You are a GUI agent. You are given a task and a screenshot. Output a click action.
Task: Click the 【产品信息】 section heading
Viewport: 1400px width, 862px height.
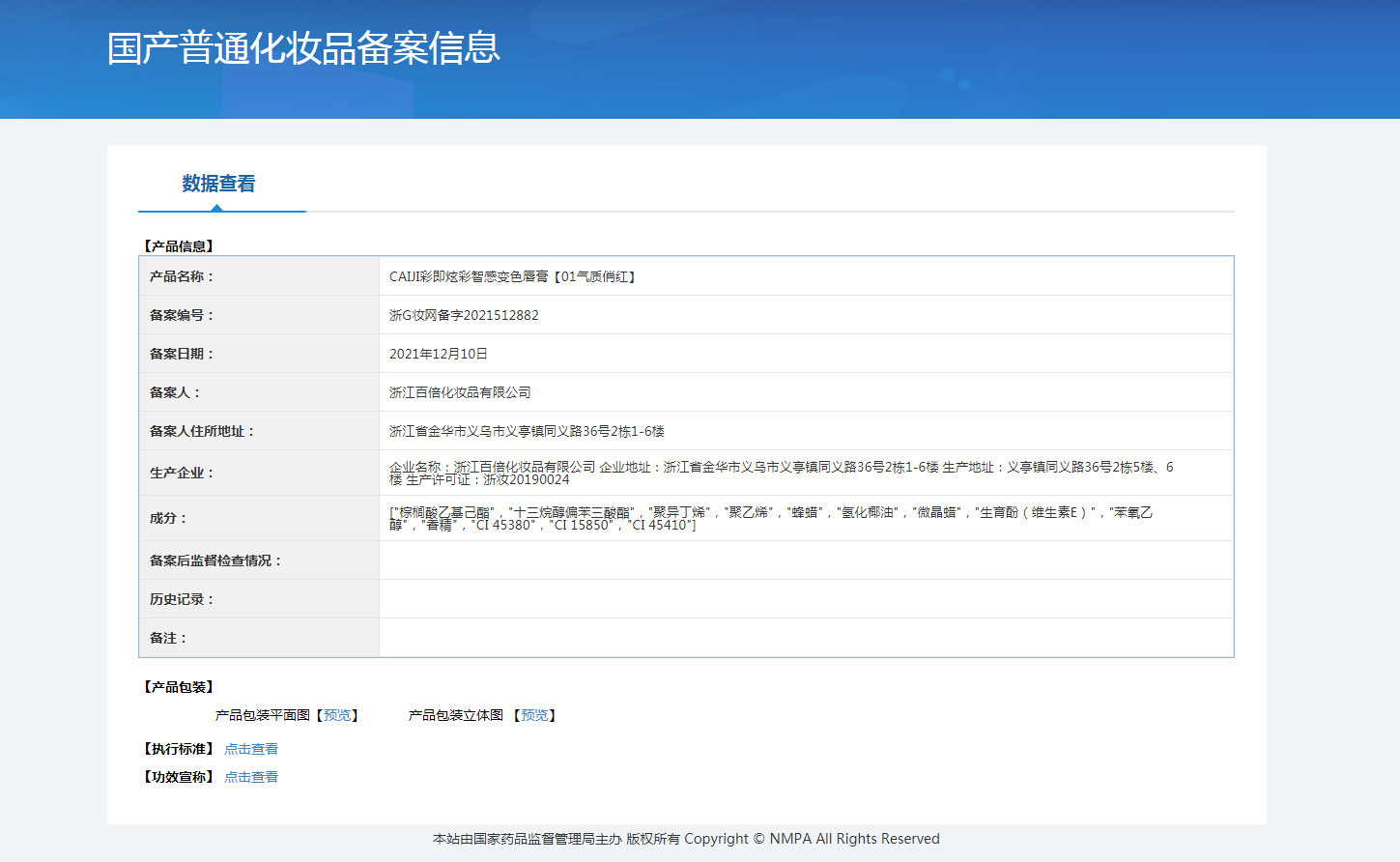pos(179,246)
